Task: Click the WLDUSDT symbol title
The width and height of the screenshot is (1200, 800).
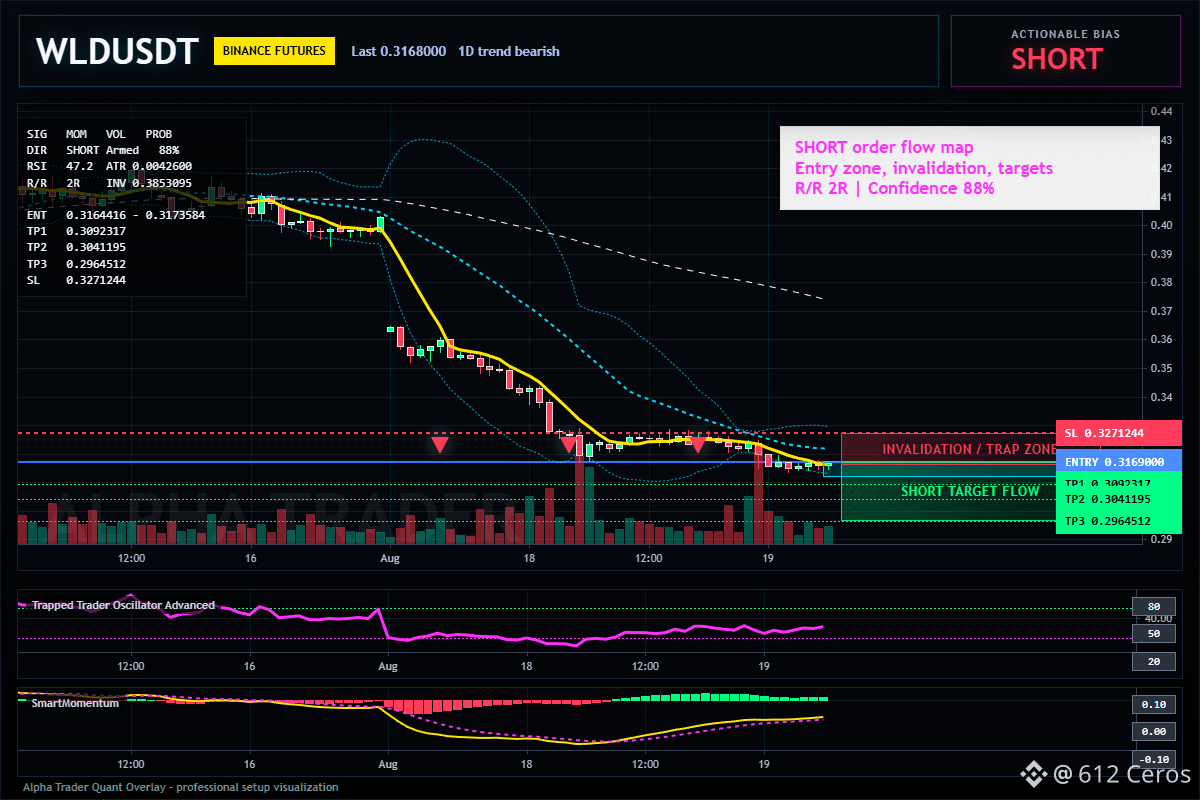Action: [117, 51]
